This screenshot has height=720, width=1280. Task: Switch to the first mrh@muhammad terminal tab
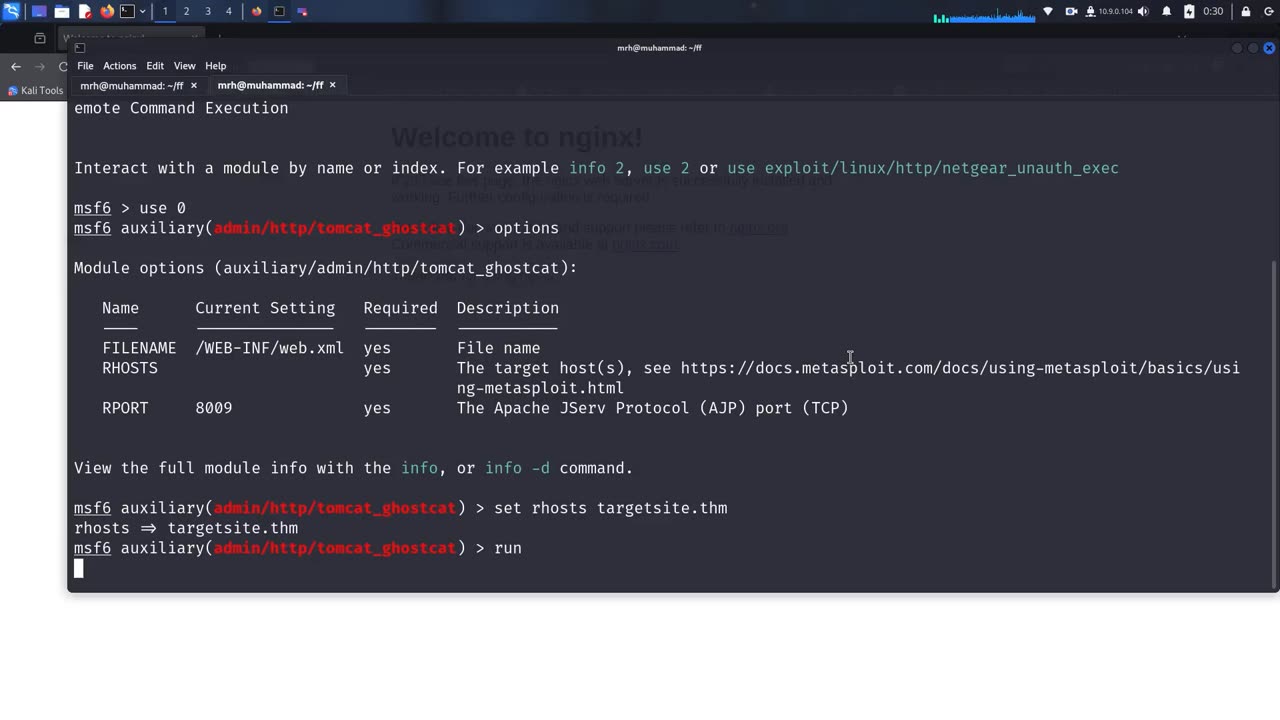(131, 85)
